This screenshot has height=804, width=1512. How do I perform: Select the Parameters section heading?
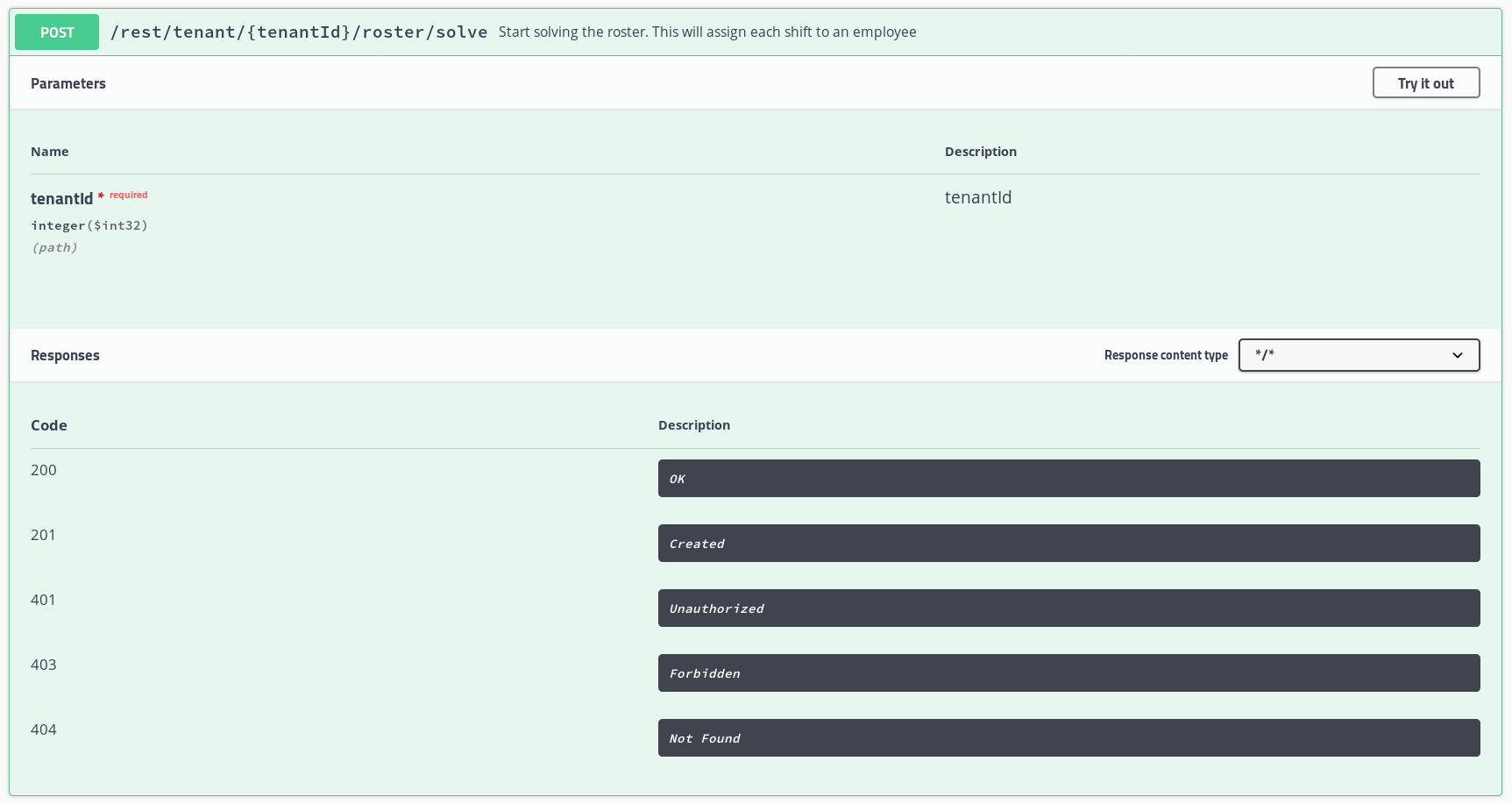tap(68, 83)
